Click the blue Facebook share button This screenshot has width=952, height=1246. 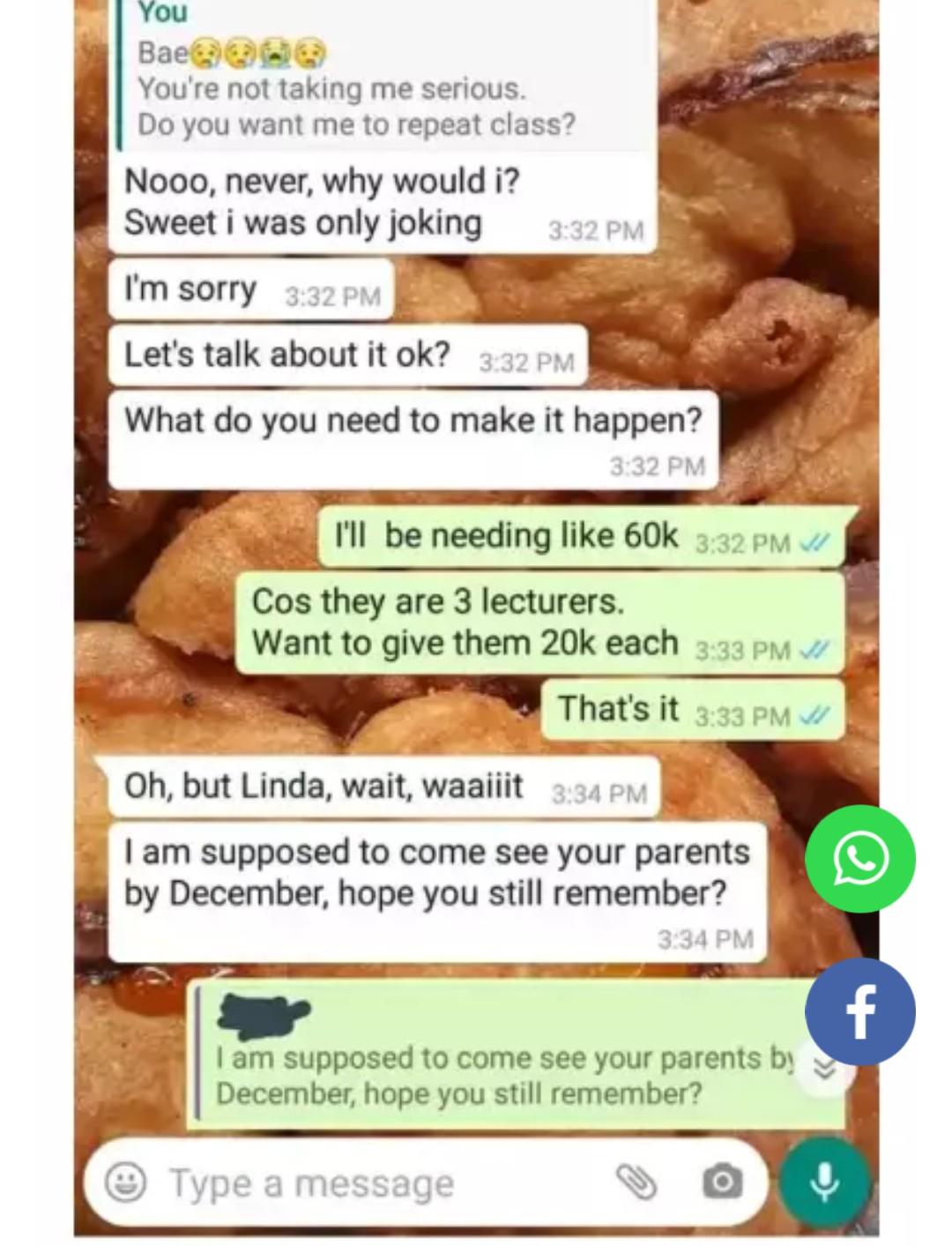860,1011
